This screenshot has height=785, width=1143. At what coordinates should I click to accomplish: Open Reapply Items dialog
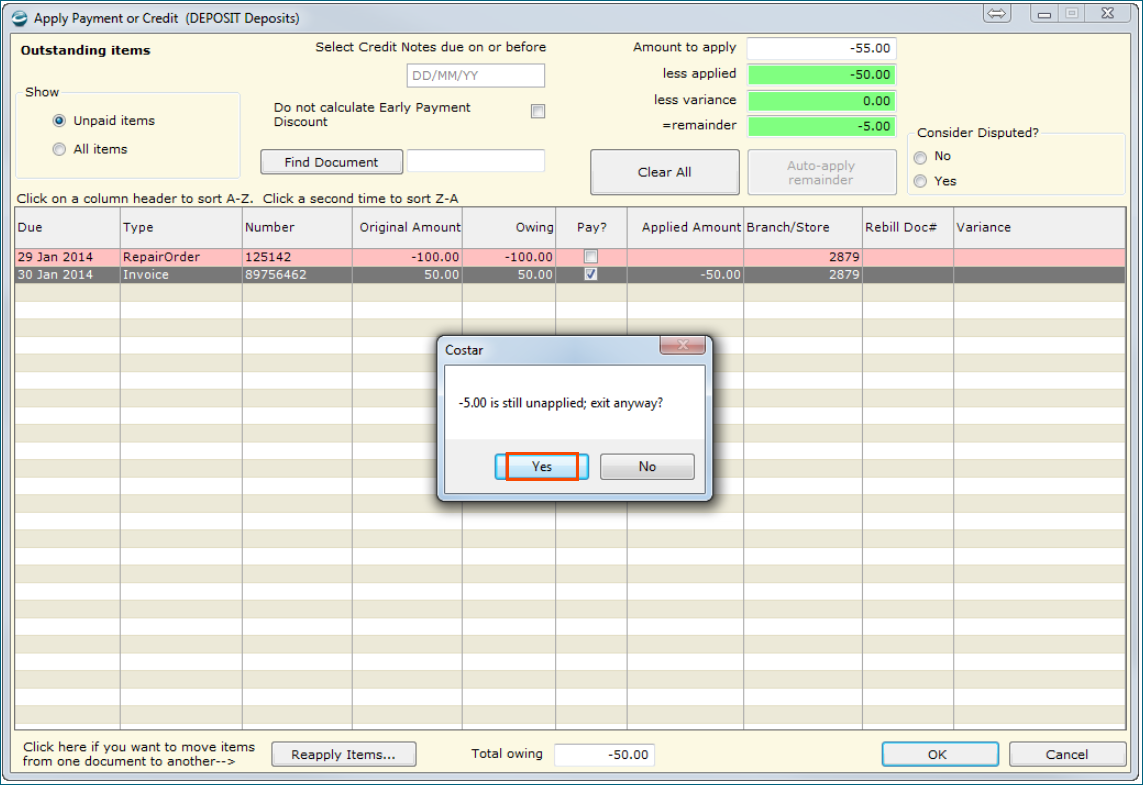(x=343, y=754)
